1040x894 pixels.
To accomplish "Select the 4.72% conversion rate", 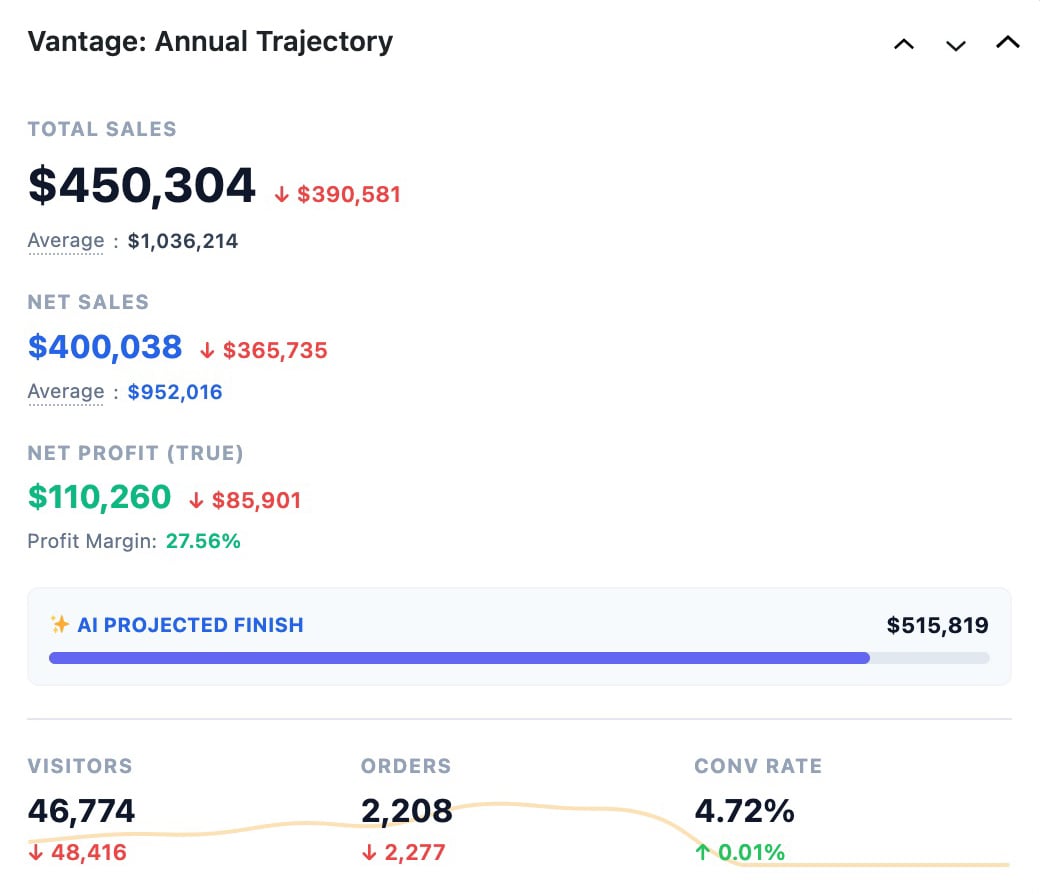I will [744, 810].
